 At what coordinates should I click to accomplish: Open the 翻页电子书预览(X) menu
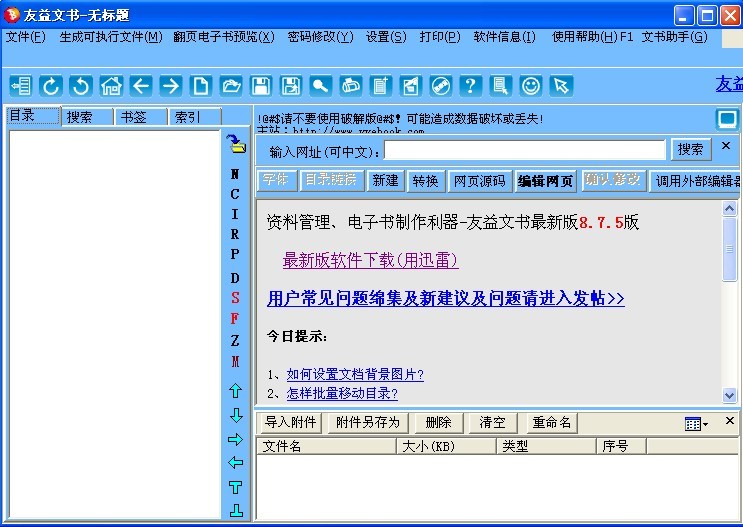pyautogui.click(x=224, y=37)
